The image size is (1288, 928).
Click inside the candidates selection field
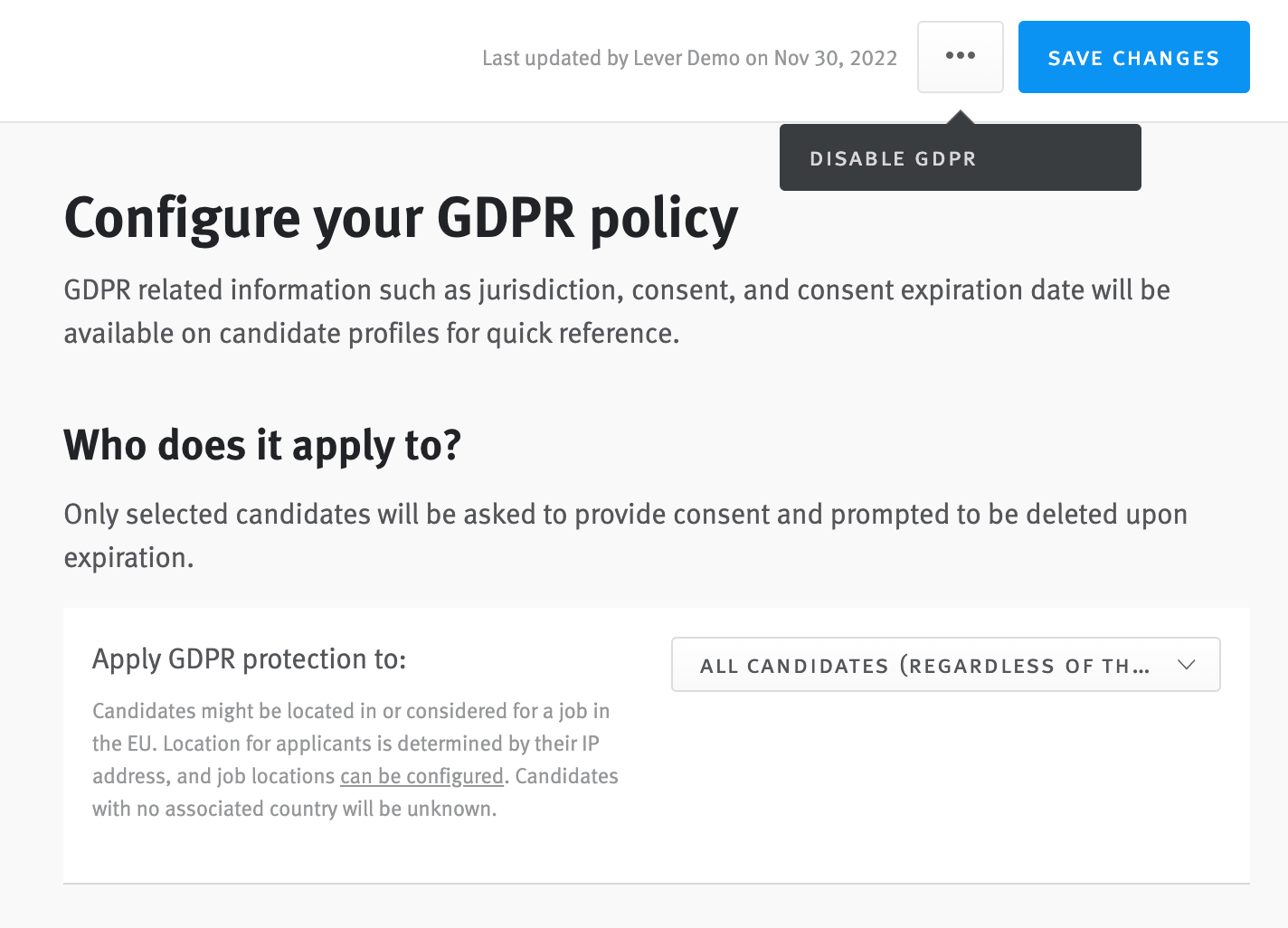point(945,664)
